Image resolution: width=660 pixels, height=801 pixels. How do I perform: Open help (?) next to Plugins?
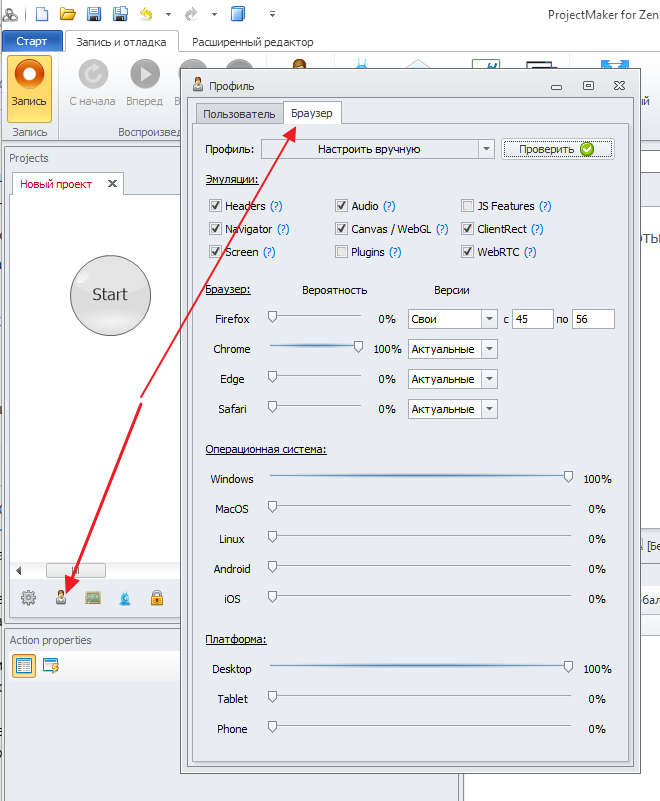point(395,252)
